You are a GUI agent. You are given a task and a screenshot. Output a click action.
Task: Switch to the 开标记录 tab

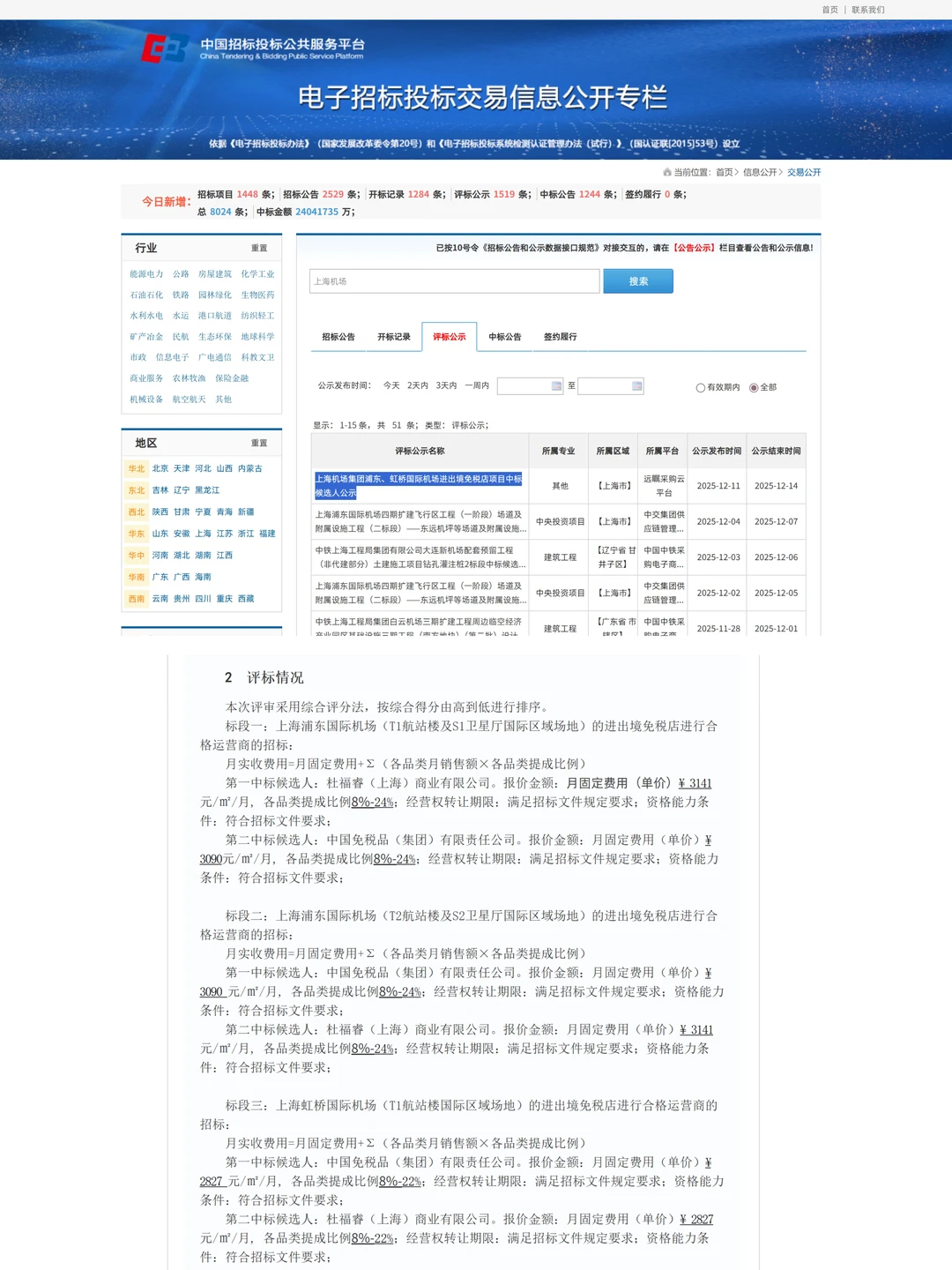(x=393, y=336)
